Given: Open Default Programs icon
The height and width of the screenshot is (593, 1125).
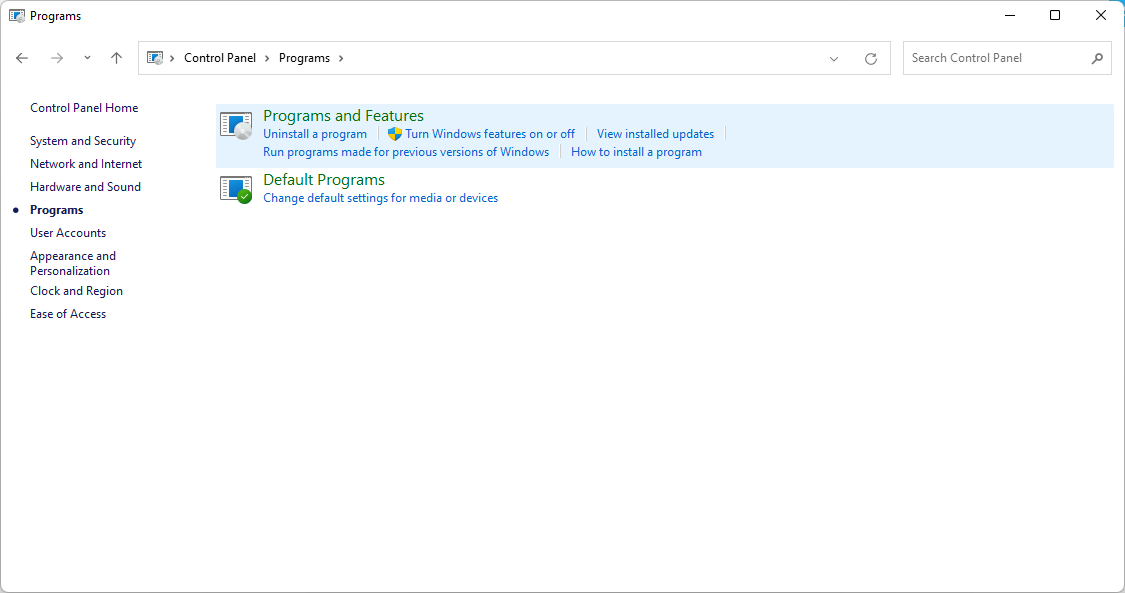Looking at the screenshot, I should [235, 189].
